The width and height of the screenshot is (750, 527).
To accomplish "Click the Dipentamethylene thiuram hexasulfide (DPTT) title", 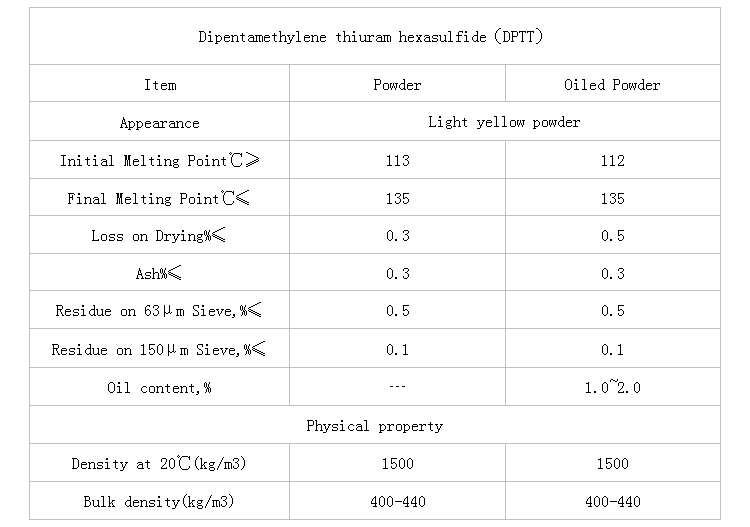I will pos(373,37).
